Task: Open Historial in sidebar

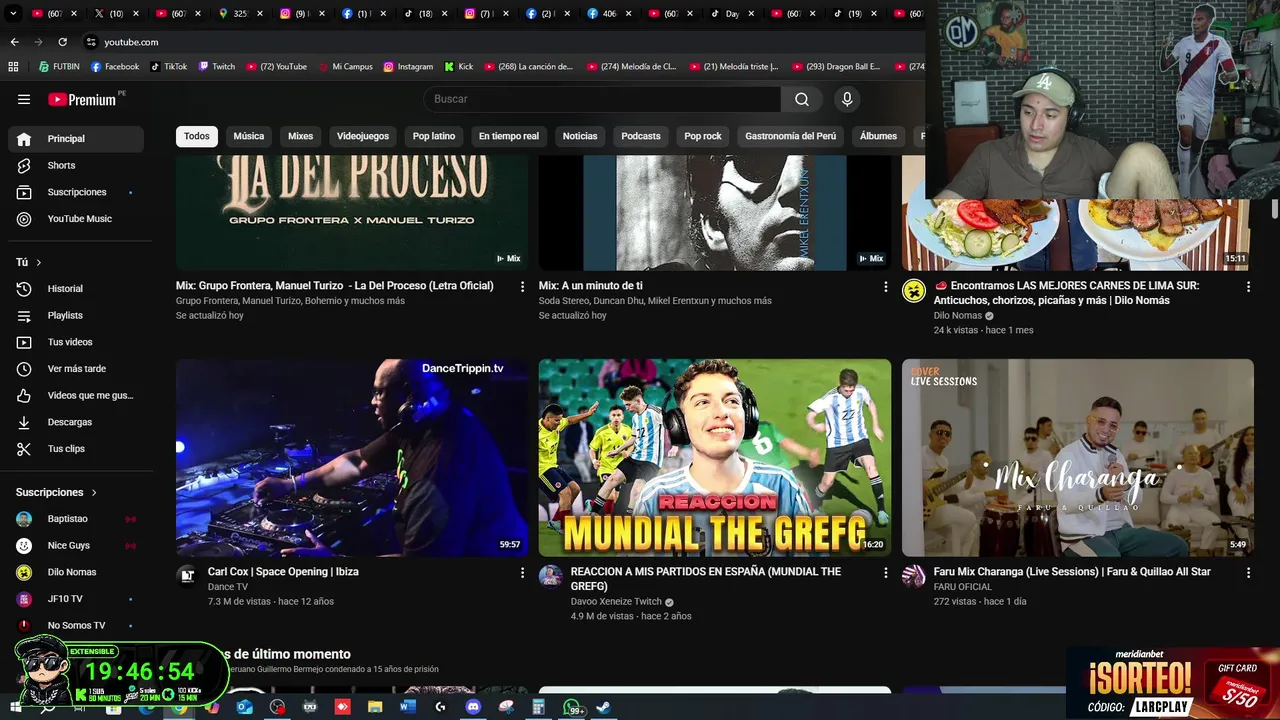Action: tap(76, 289)
